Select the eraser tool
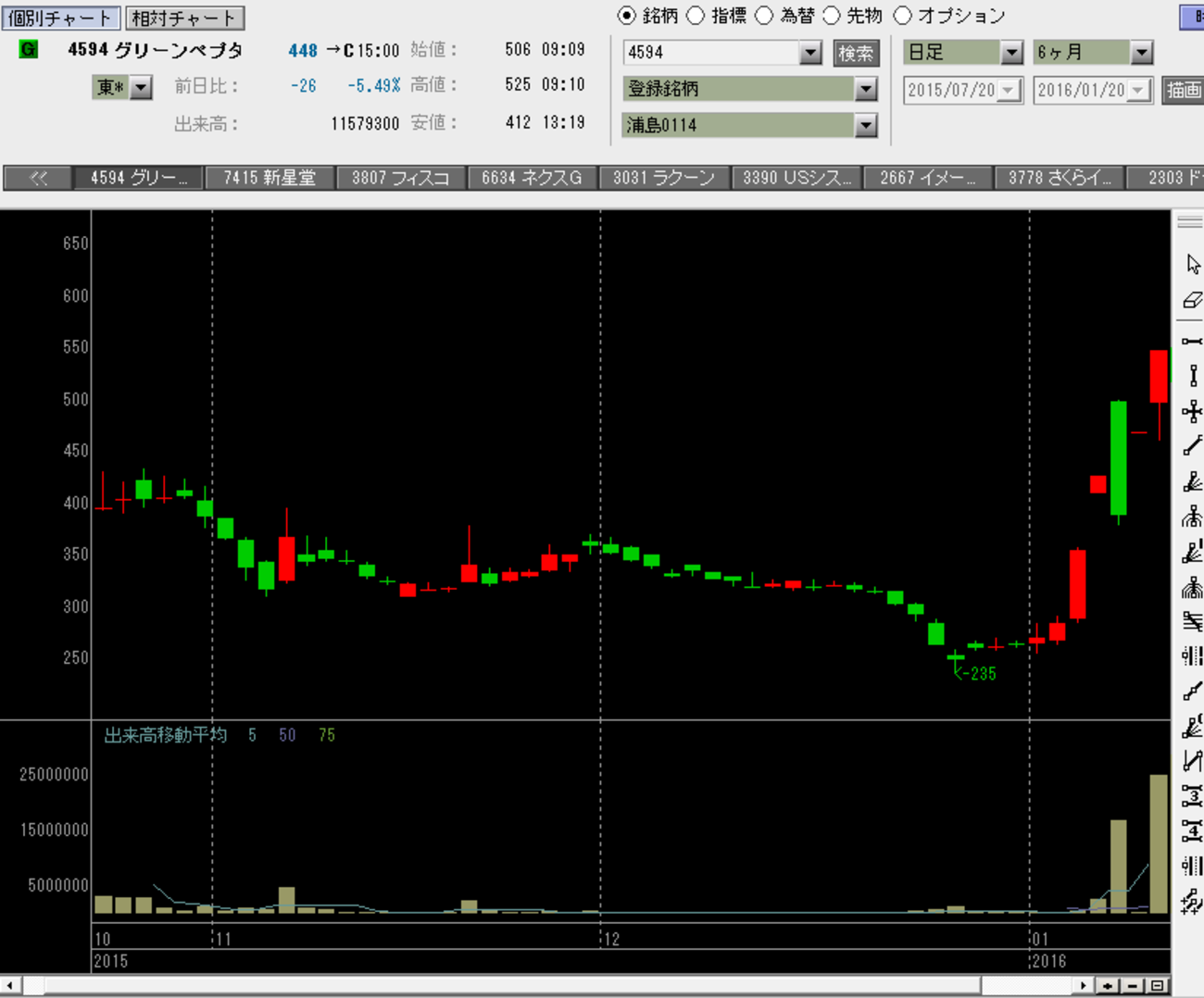Screen dimensions: 1204x998 [1193, 300]
